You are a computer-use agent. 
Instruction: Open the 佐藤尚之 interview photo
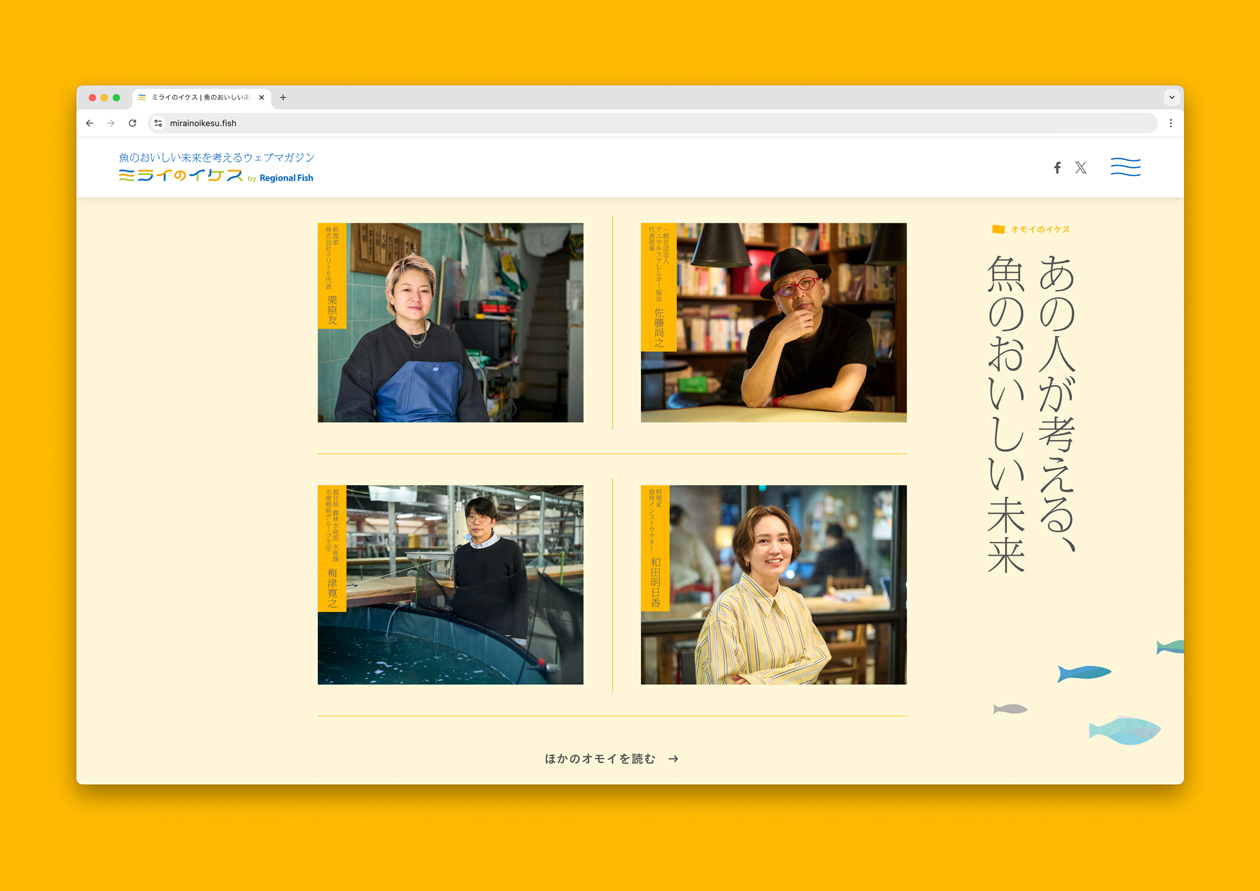773,322
